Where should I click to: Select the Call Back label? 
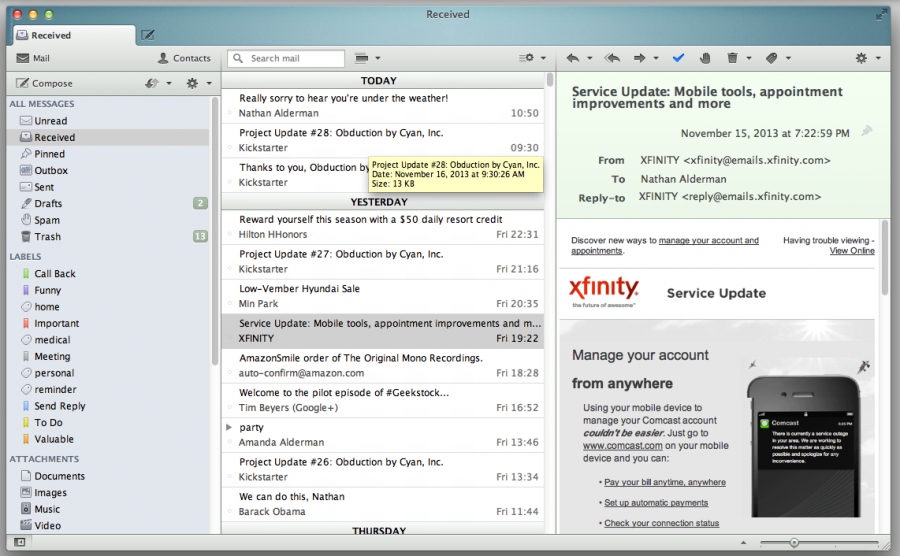click(x=109, y=274)
